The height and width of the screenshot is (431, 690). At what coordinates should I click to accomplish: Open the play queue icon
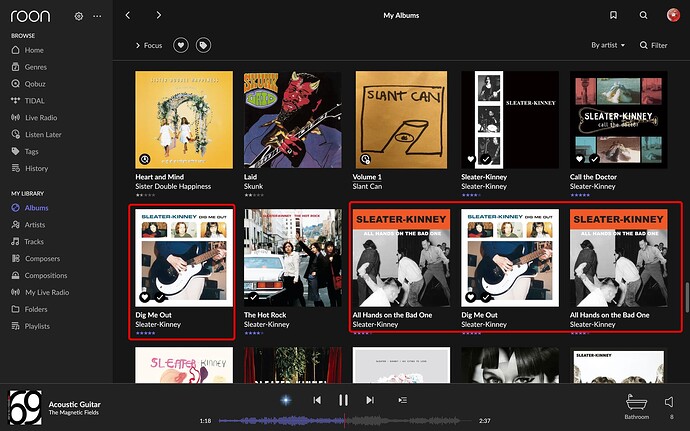pyautogui.click(x=402, y=400)
